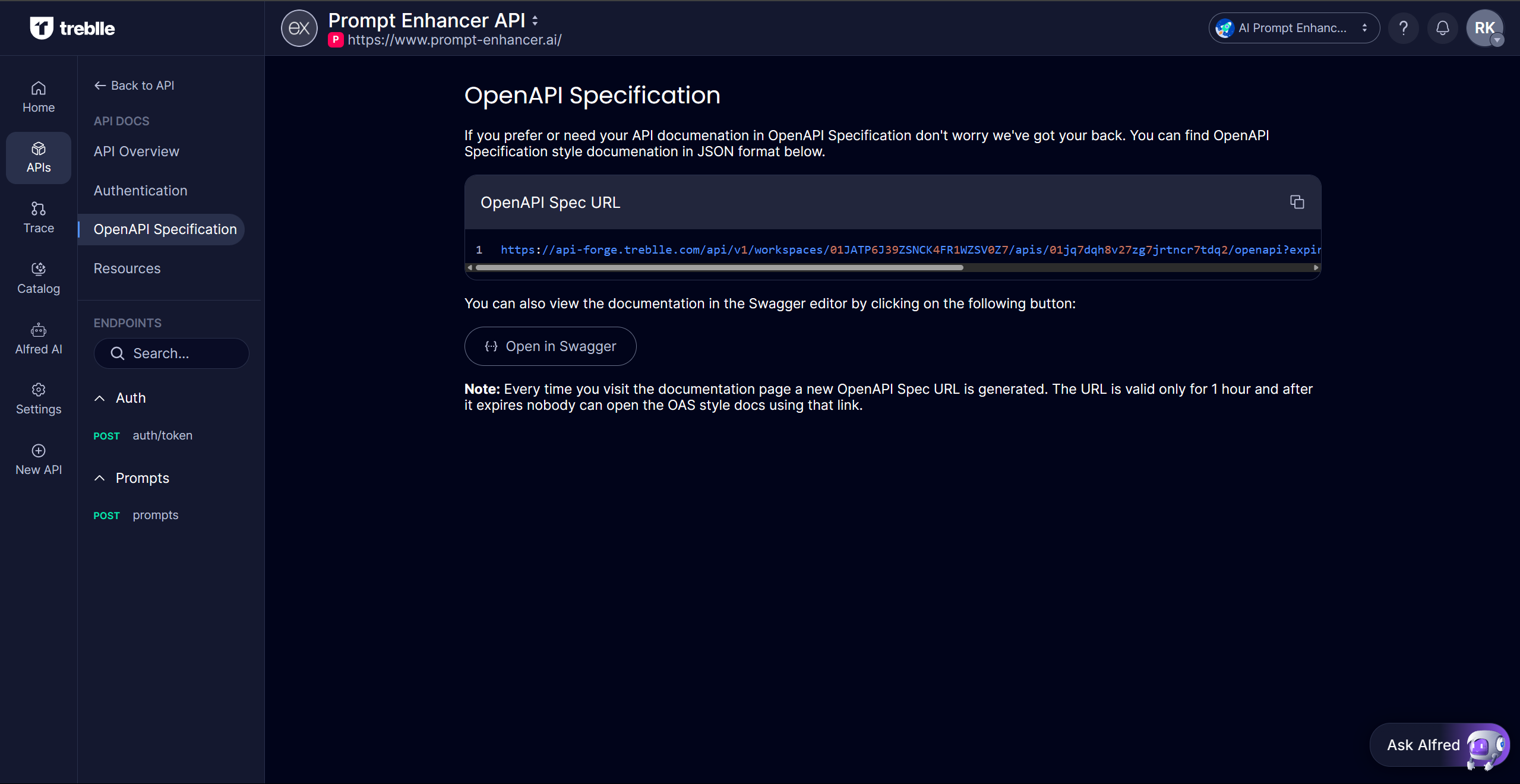Screen dimensions: 1520x784
Task: Open notifications bell
Action: coord(1442,28)
